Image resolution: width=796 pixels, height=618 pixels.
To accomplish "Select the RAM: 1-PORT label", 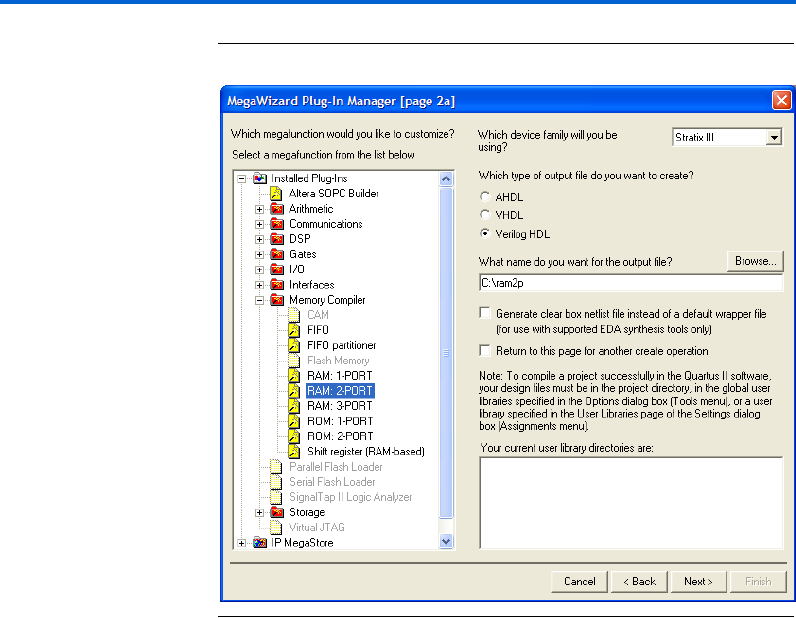I will tap(340, 376).
